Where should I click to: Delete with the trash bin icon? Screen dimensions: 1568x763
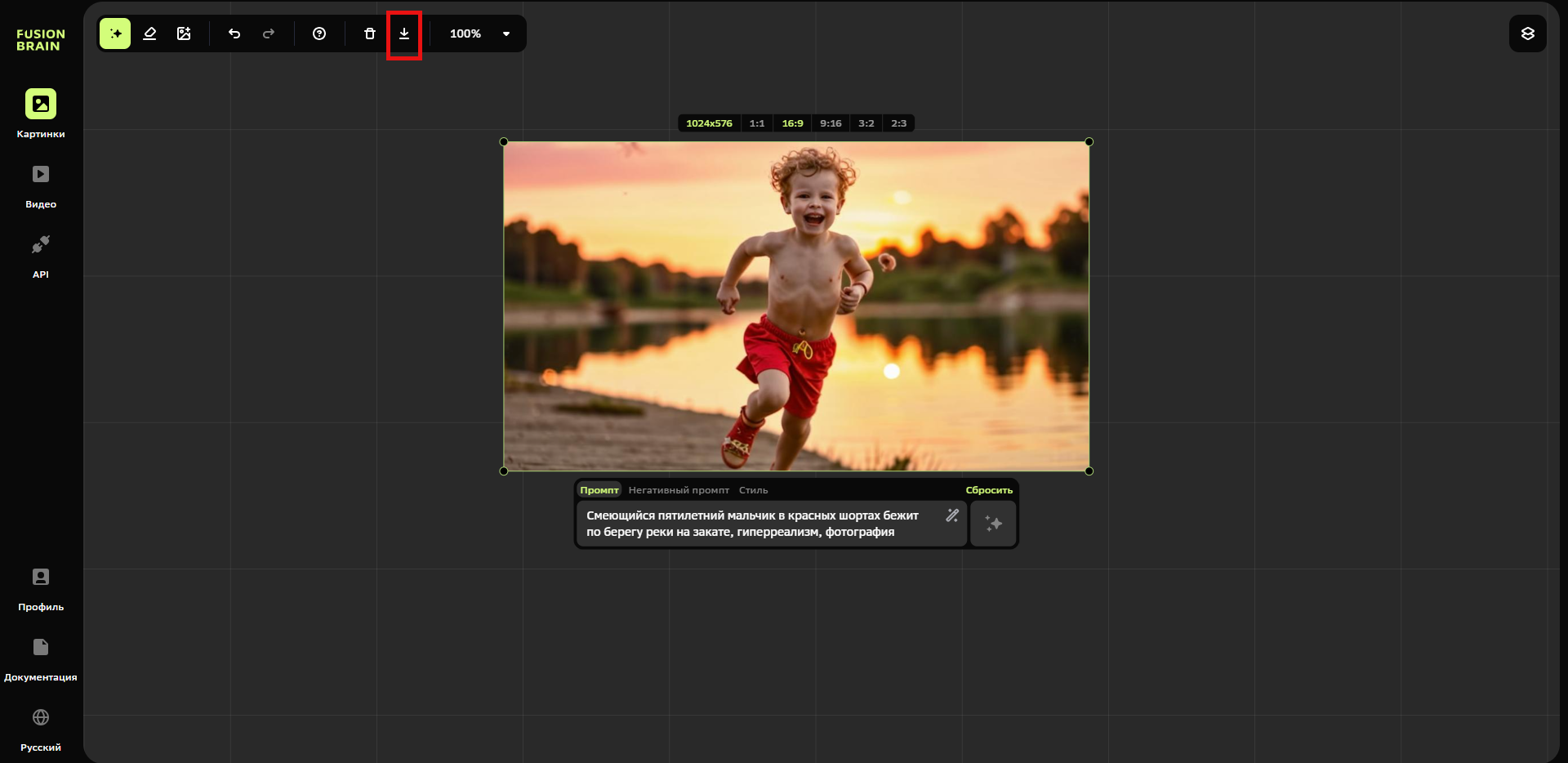tap(370, 33)
